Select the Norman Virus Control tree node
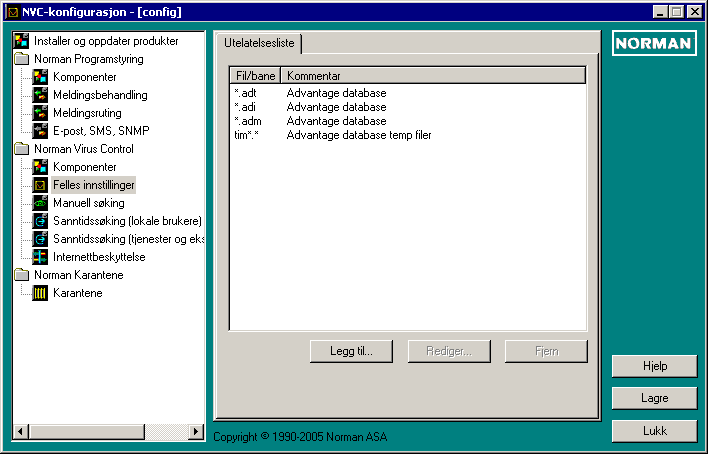Image resolution: width=708 pixels, height=454 pixels. (84, 149)
